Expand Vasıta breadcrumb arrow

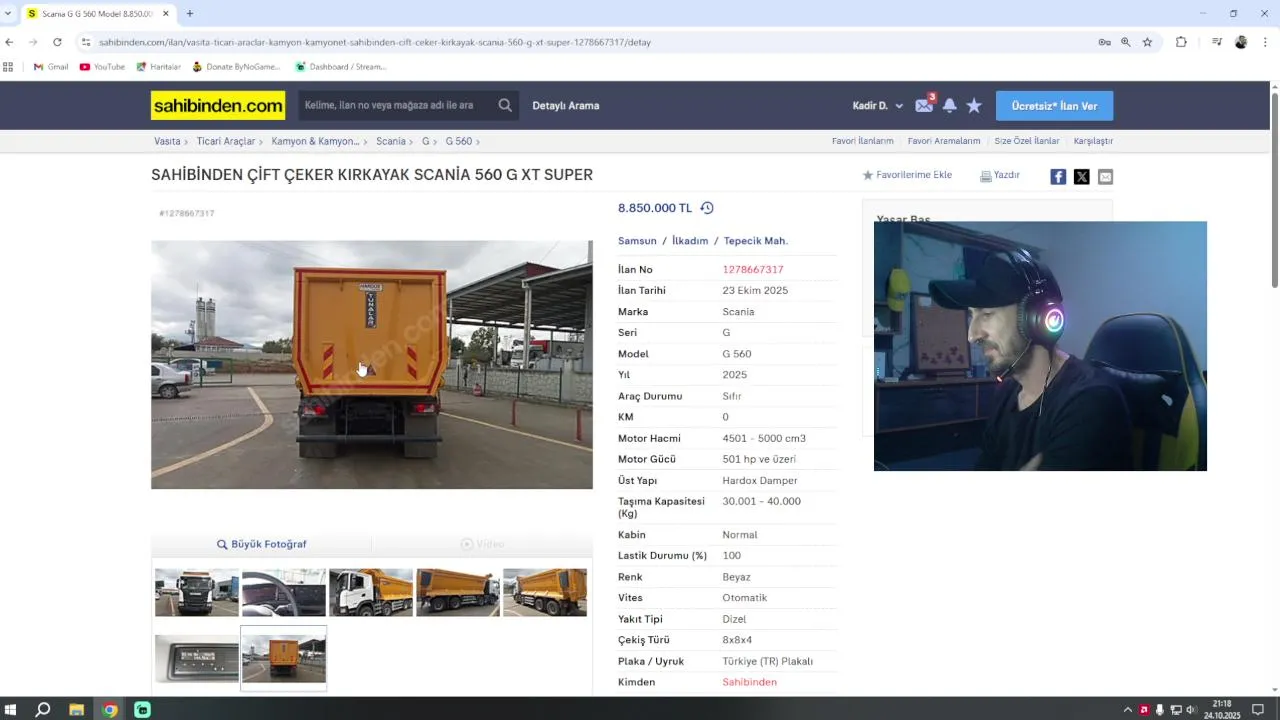(x=187, y=142)
